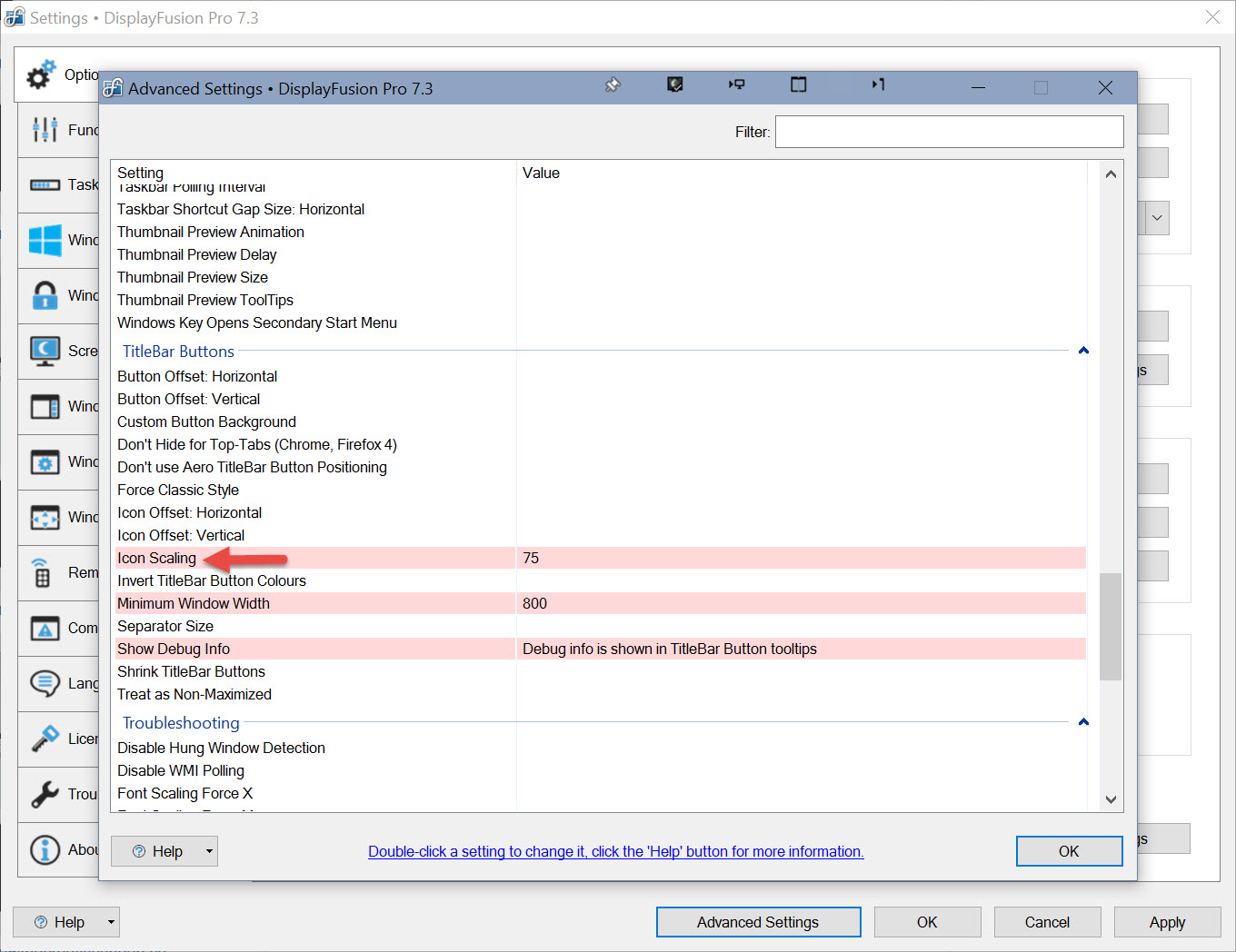Select the Icon Scaling setting row
1236x952 pixels.
(x=157, y=558)
